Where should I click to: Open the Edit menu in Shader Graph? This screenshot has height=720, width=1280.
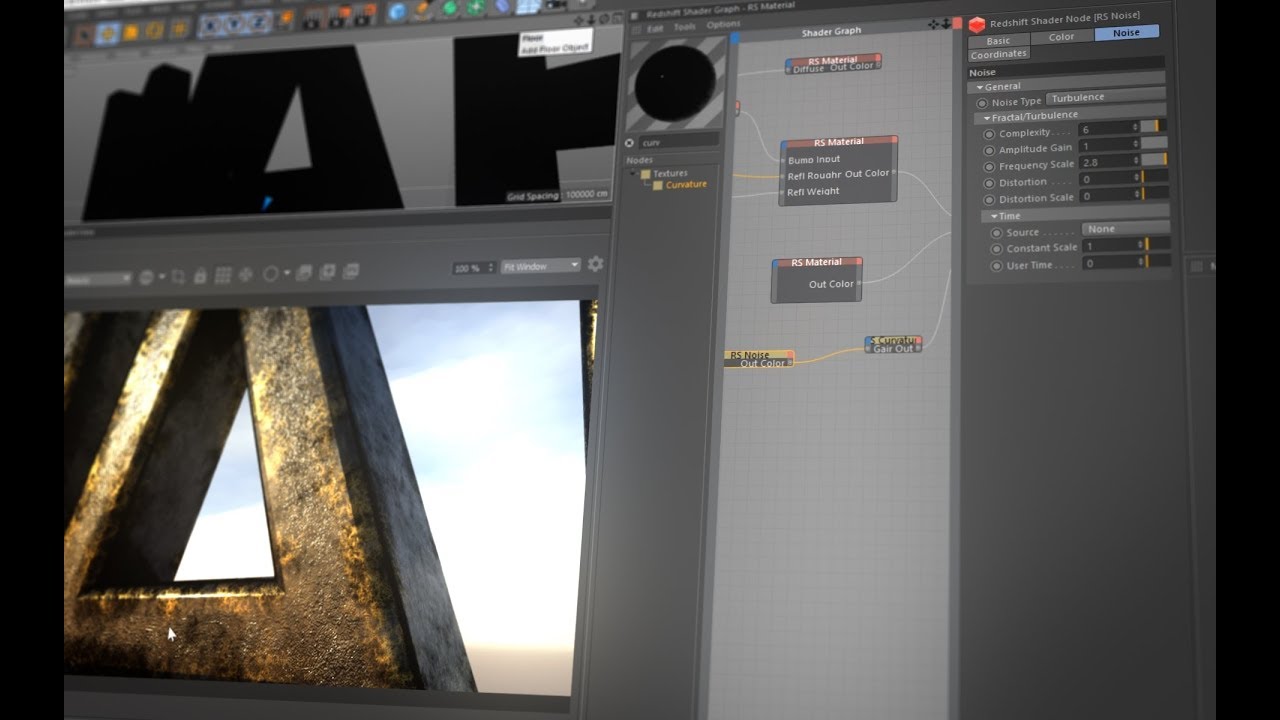(655, 28)
